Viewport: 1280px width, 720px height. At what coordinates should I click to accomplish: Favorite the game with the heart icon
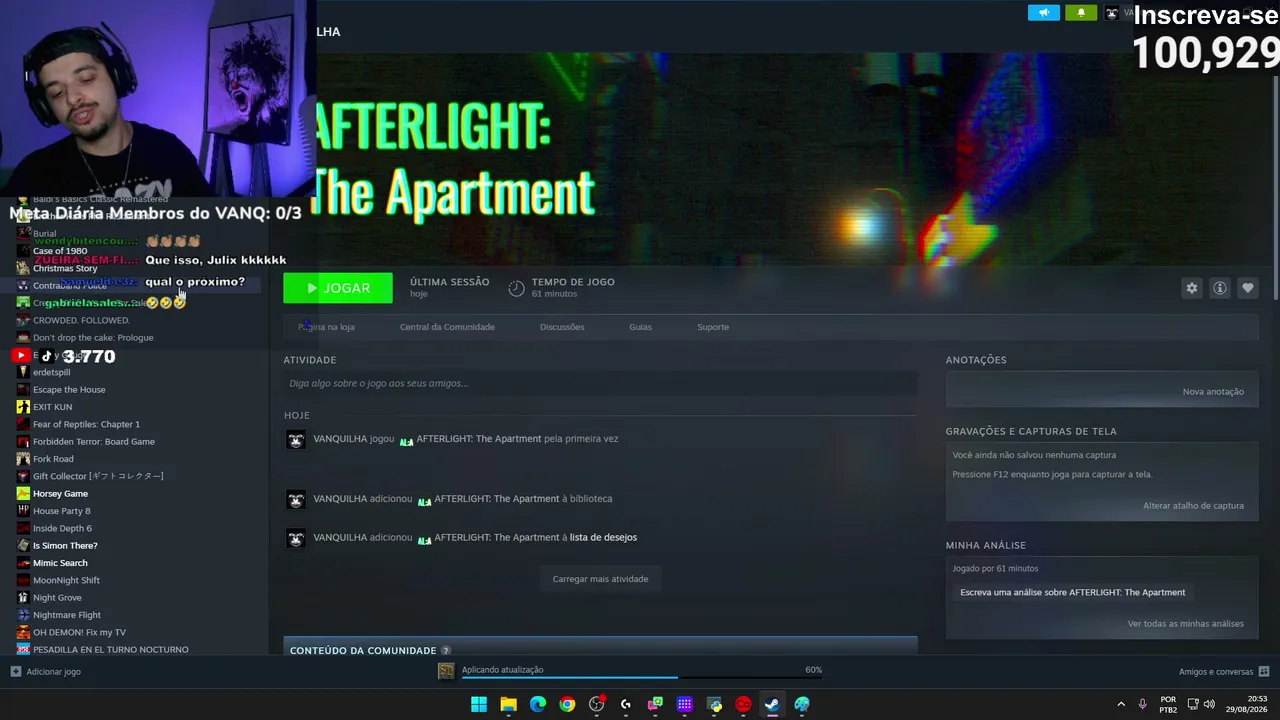click(1248, 288)
